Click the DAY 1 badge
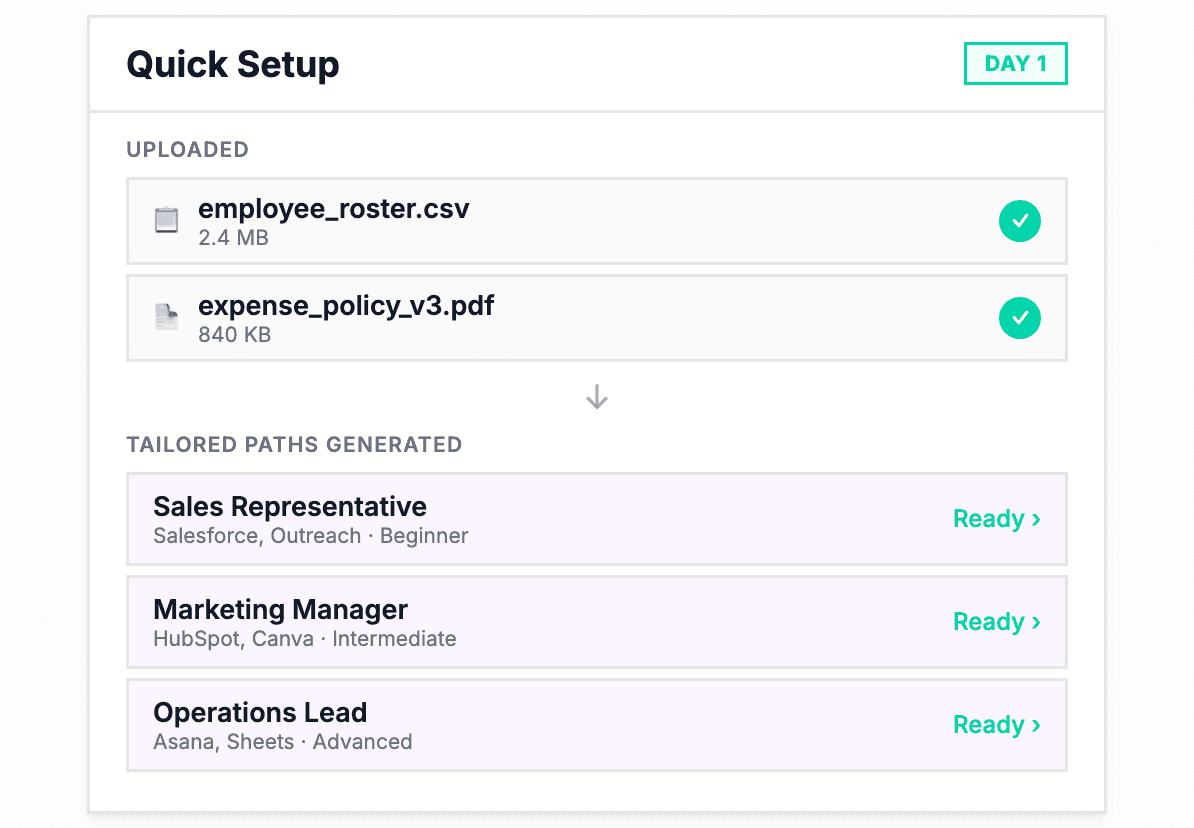The width and height of the screenshot is (1194, 828). [x=1015, y=64]
